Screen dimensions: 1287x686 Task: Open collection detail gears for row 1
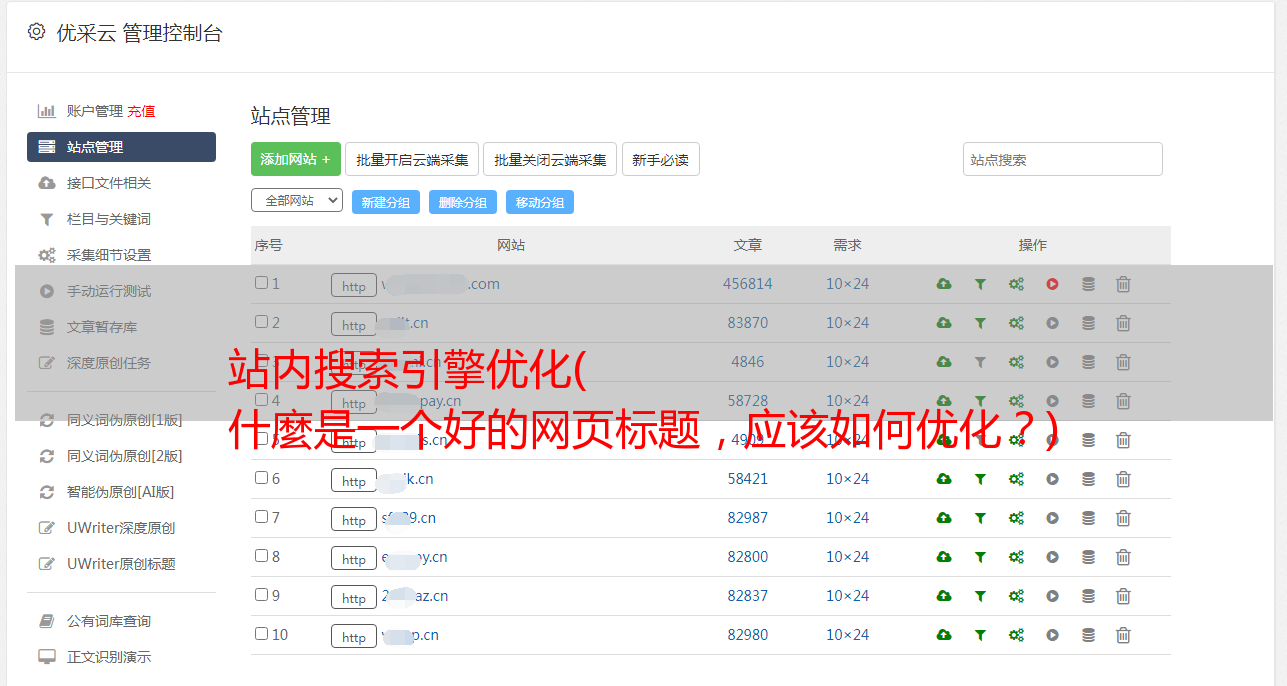click(x=1016, y=284)
